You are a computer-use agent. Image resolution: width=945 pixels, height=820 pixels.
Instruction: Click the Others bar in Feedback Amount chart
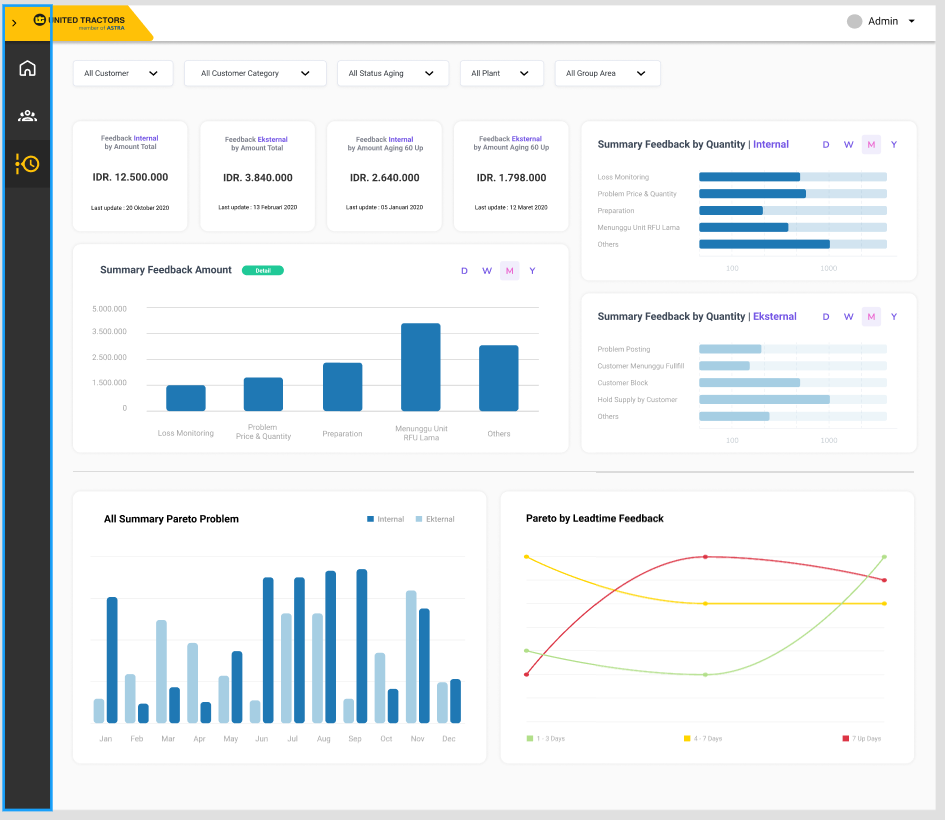tap(498, 378)
